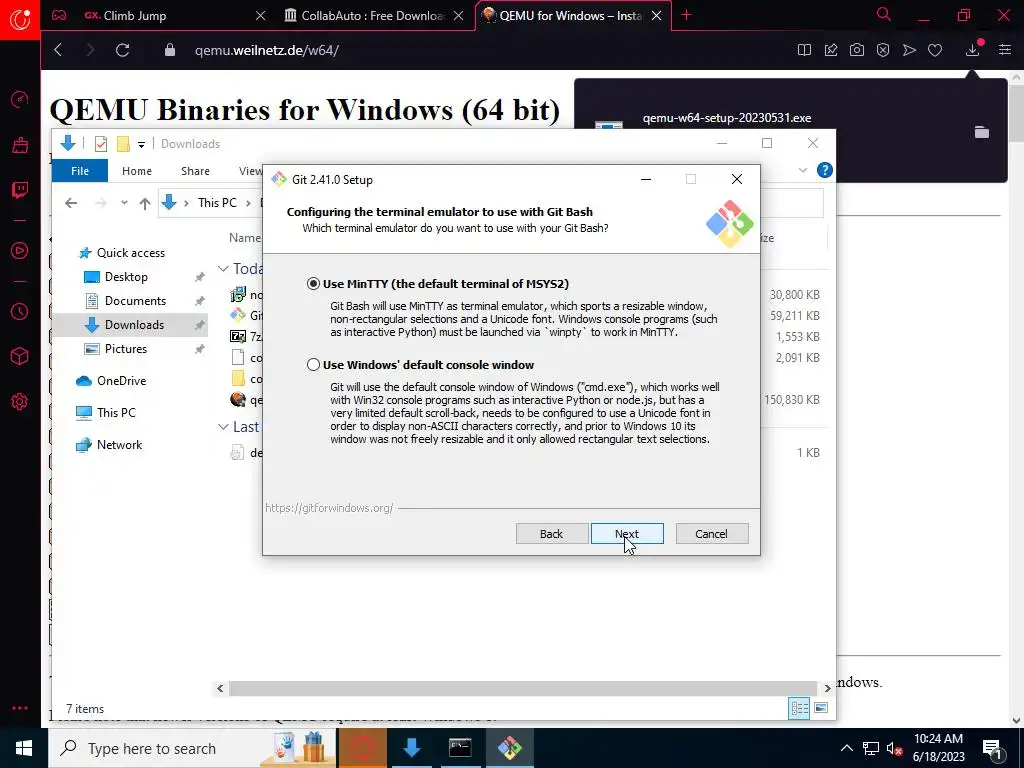Screen dimensions: 1024x768
Task: Click explorer back arrow
Action: pyautogui.click(x=71, y=203)
